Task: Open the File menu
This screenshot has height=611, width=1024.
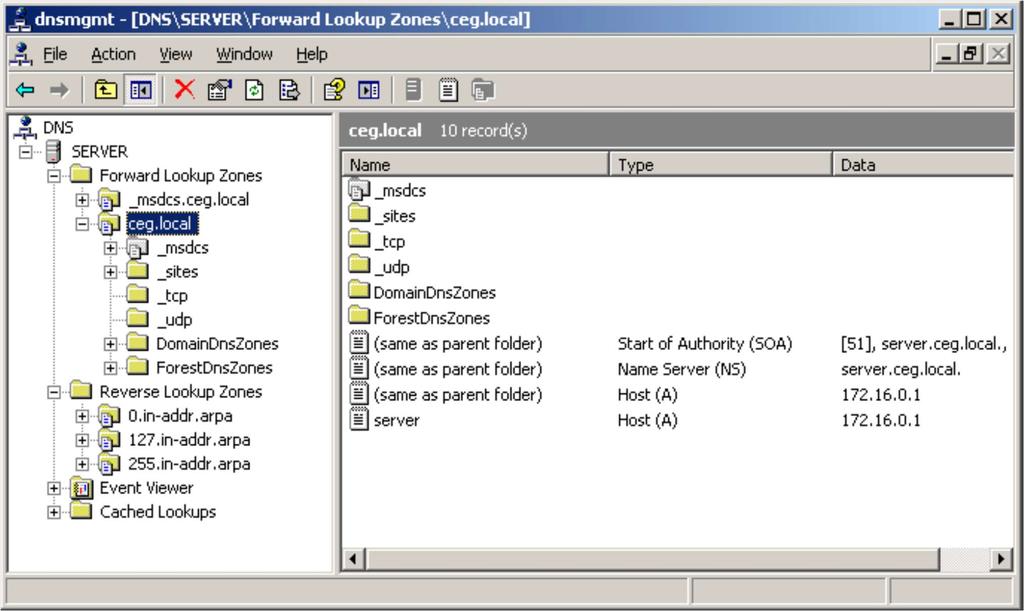Action: (x=55, y=54)
